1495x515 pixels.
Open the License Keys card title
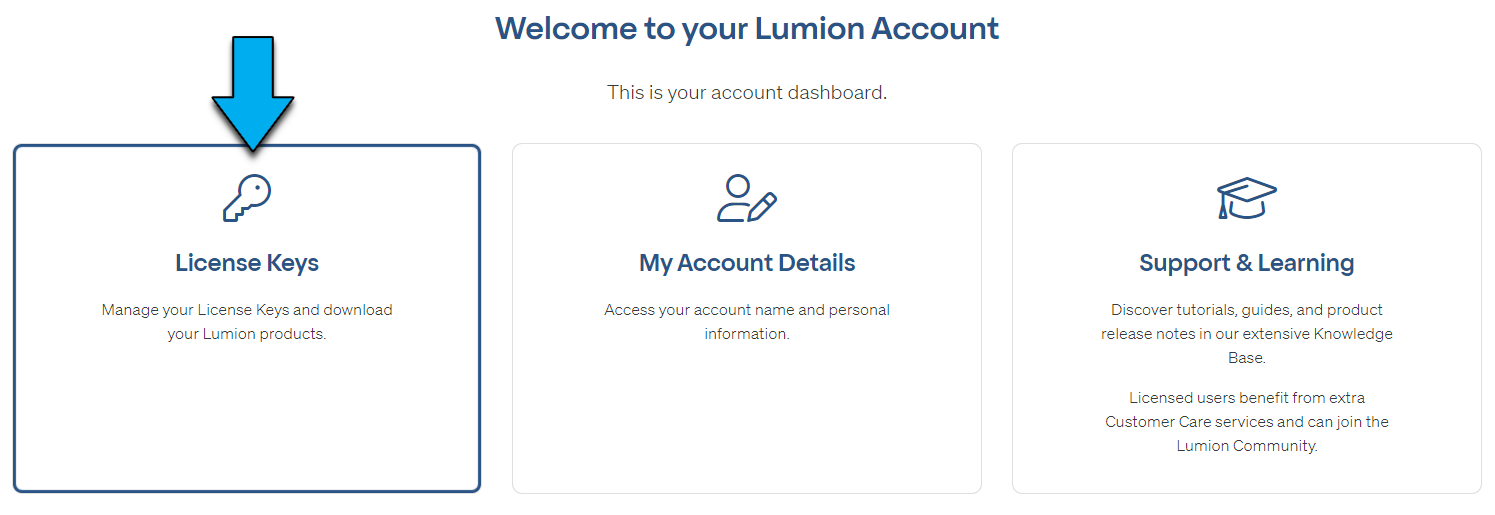(247, 263)
